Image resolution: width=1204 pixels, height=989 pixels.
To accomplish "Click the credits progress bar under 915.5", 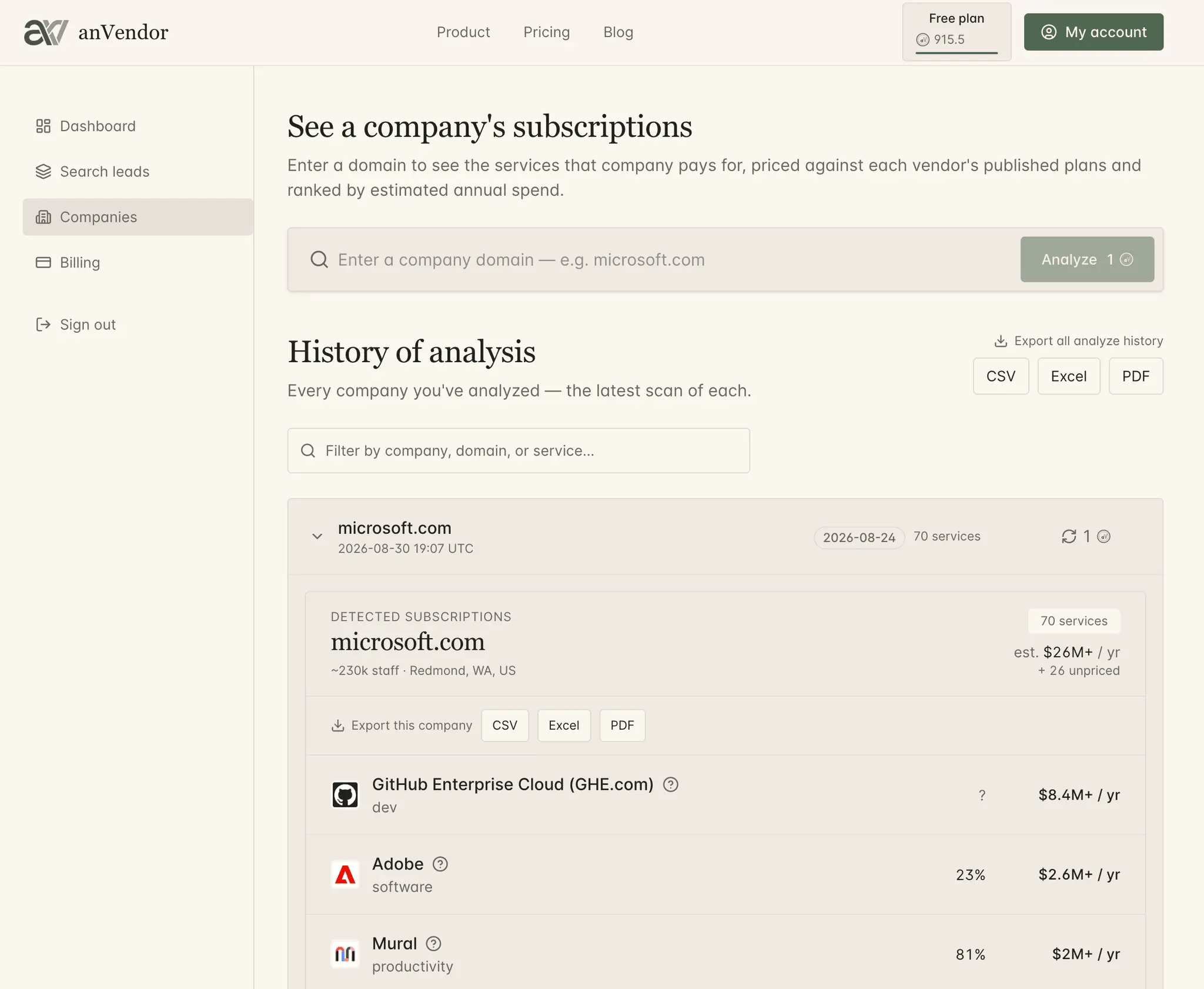I will (956, 53).
